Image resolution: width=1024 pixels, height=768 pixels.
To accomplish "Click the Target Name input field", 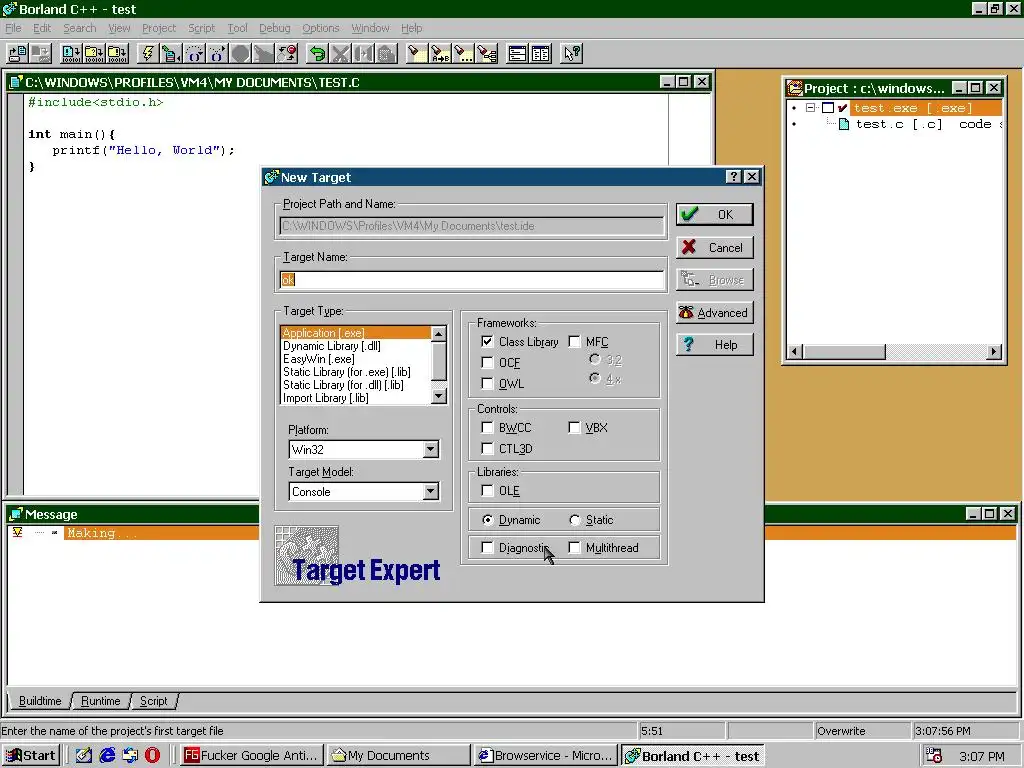I will point(472,280).
